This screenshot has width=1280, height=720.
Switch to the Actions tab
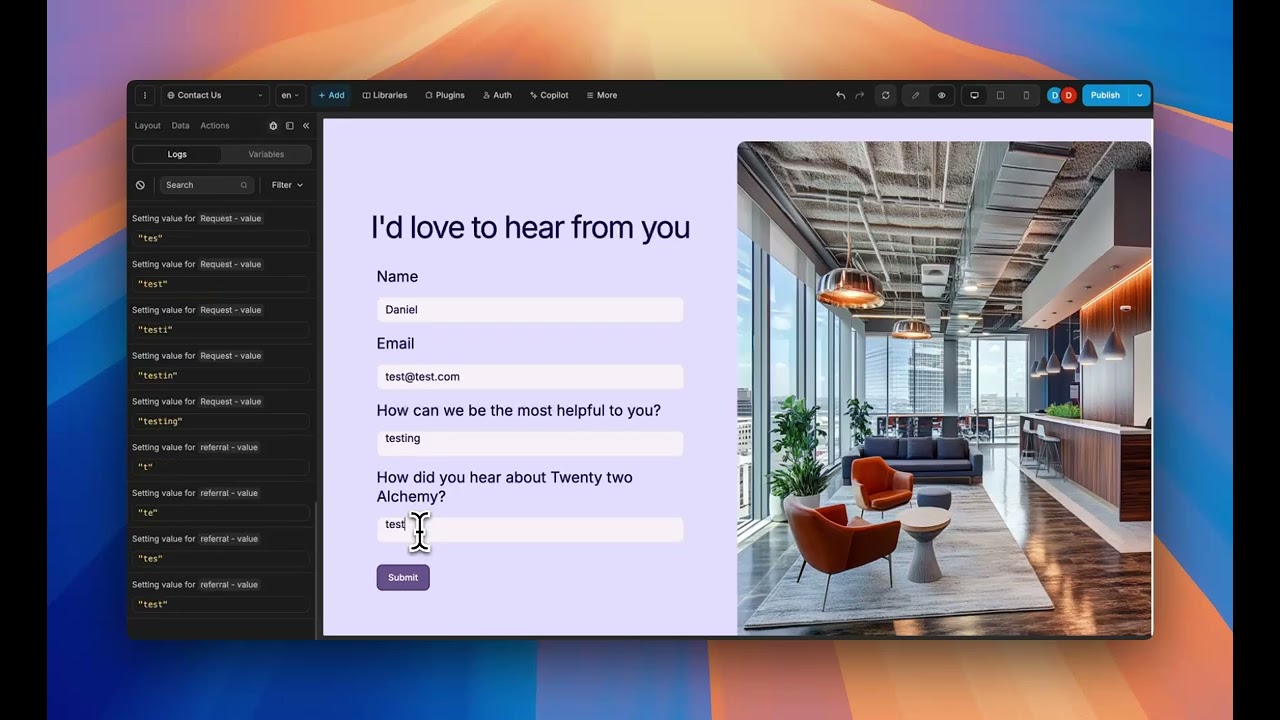tap(215, 126)
